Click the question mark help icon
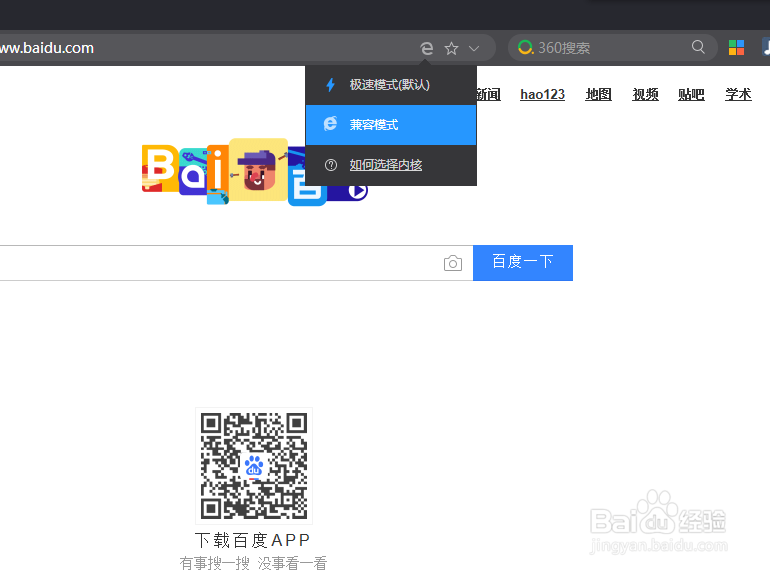Screen dimensions: 770x572 point(331,165)
